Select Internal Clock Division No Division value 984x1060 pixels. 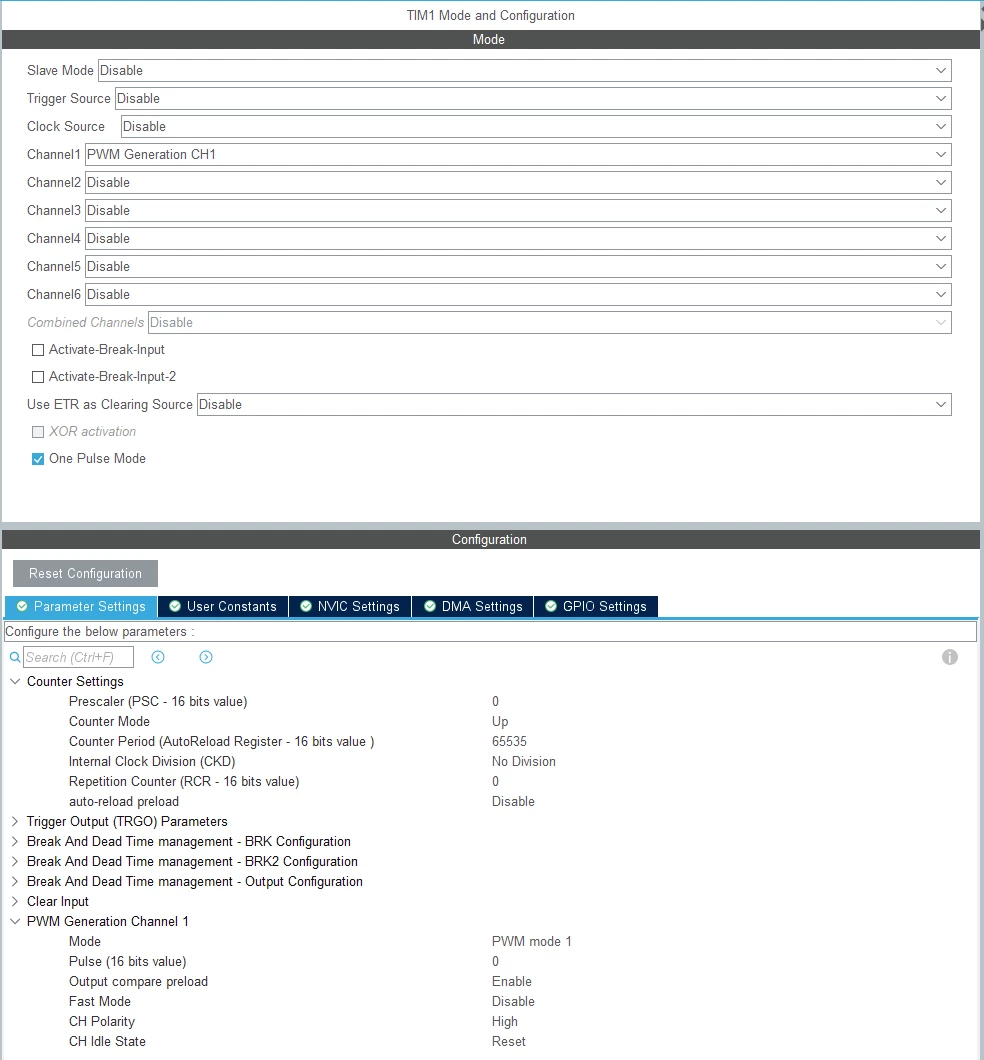click(x=524, y=762)
